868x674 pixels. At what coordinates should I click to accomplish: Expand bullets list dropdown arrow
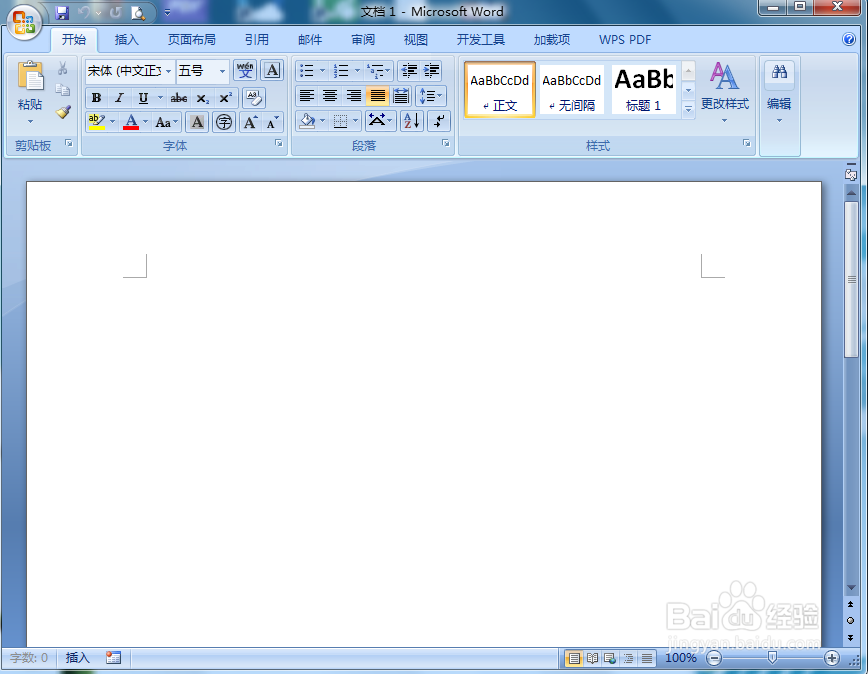click(x=323, y=70)
